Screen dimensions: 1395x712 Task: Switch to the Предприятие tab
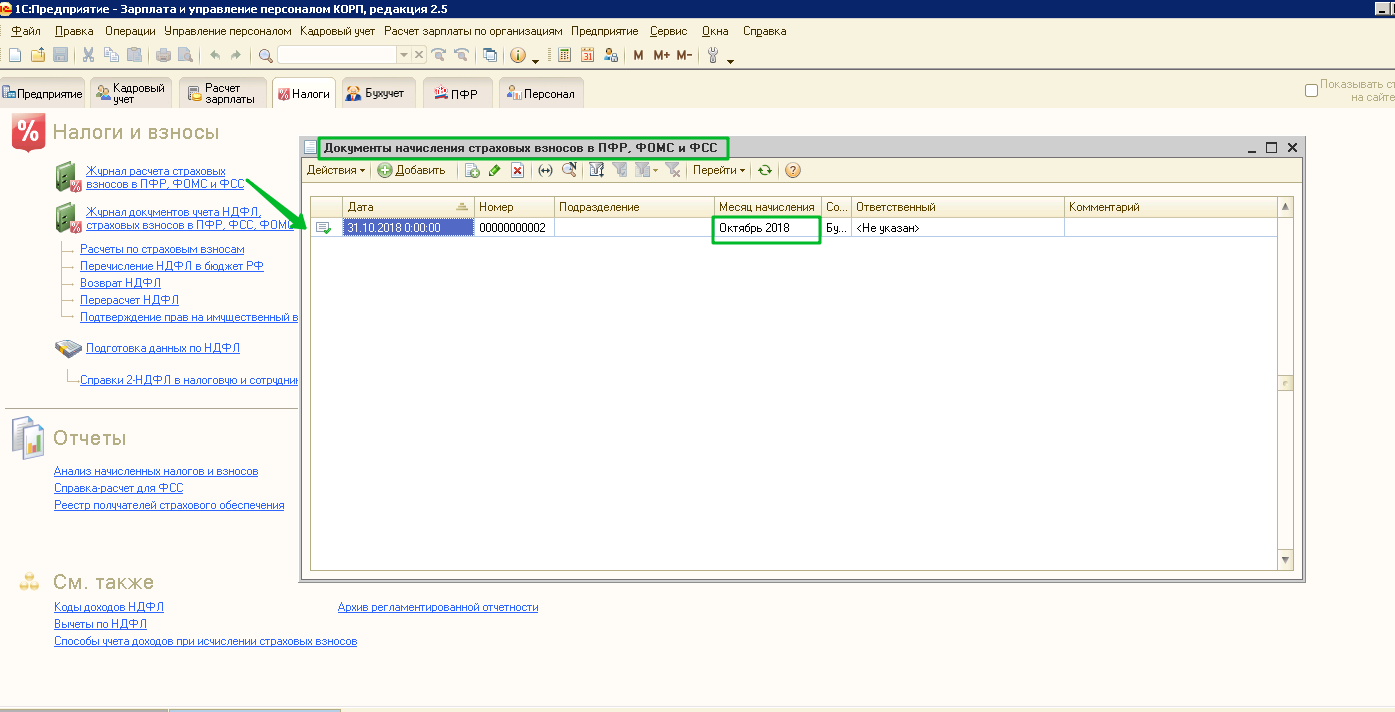tap(43, 94)
